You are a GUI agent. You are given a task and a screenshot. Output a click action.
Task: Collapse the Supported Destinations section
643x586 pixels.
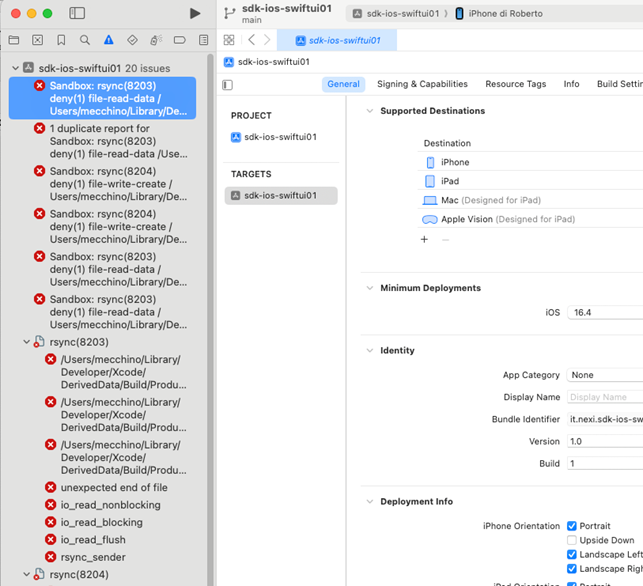click(x=370, y=111)
